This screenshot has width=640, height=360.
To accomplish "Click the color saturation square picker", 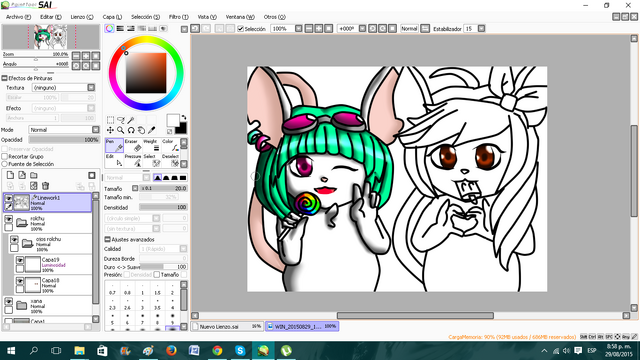I will pos(146,73).
